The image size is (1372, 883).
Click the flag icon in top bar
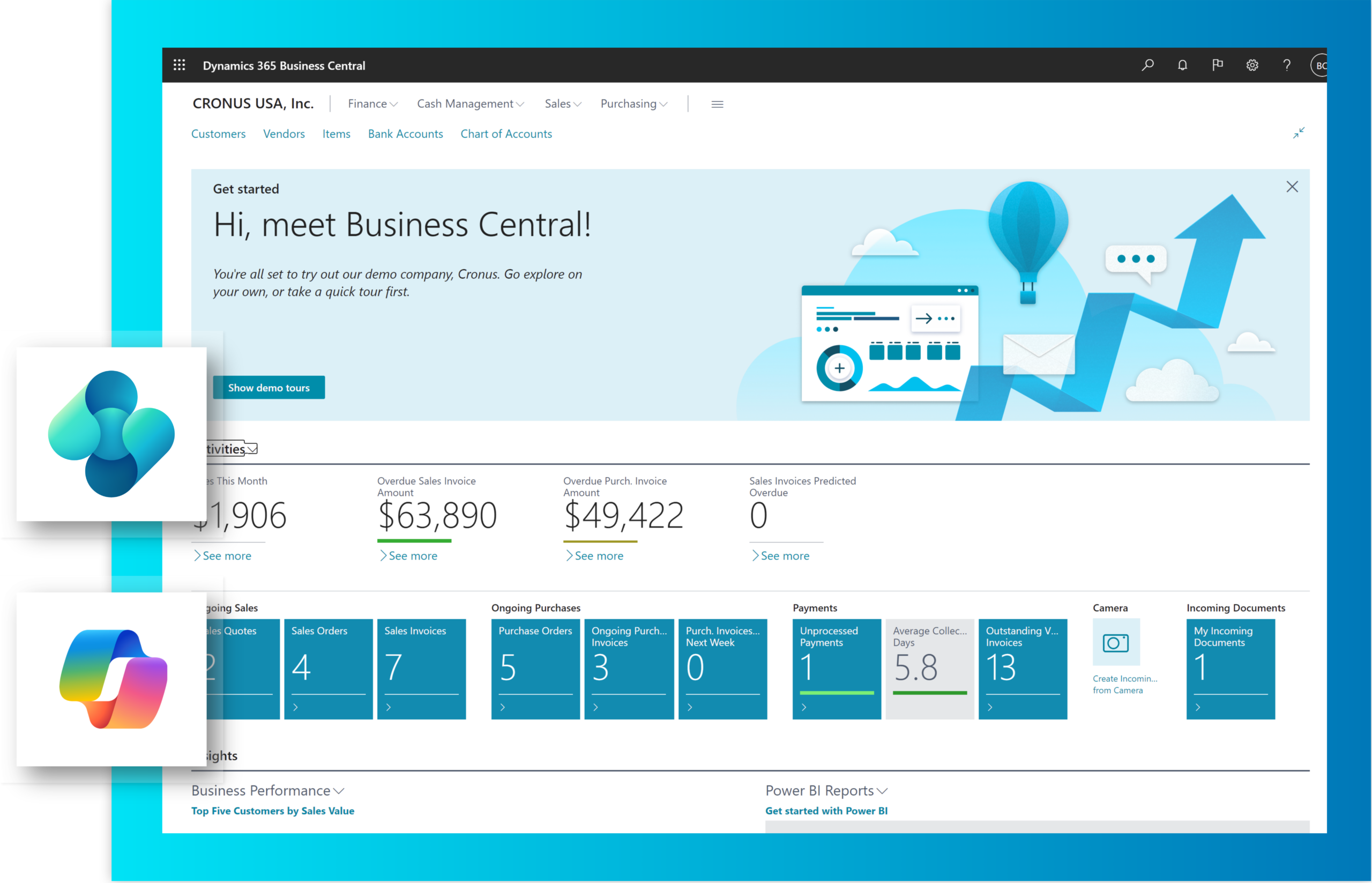coord(1217,65)
